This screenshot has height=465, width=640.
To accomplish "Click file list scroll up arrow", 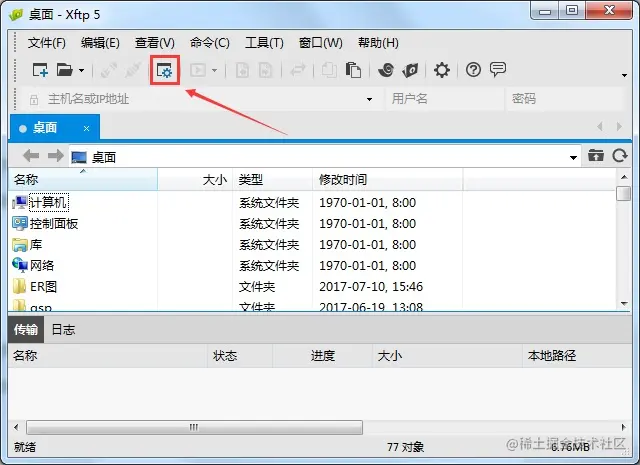I will click(x=624, y=177).
